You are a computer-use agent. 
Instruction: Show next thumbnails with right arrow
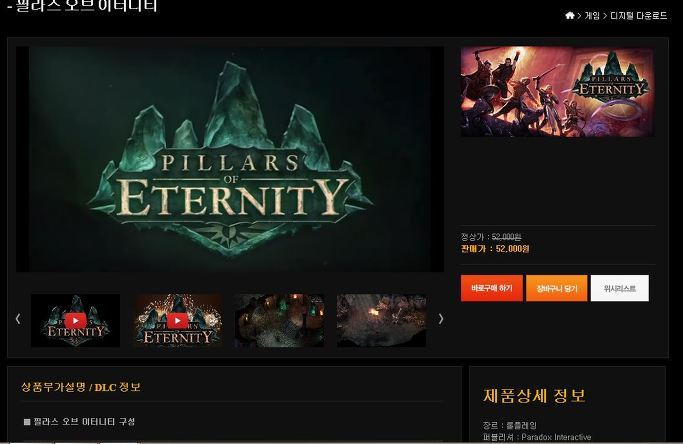coord(441,319)
